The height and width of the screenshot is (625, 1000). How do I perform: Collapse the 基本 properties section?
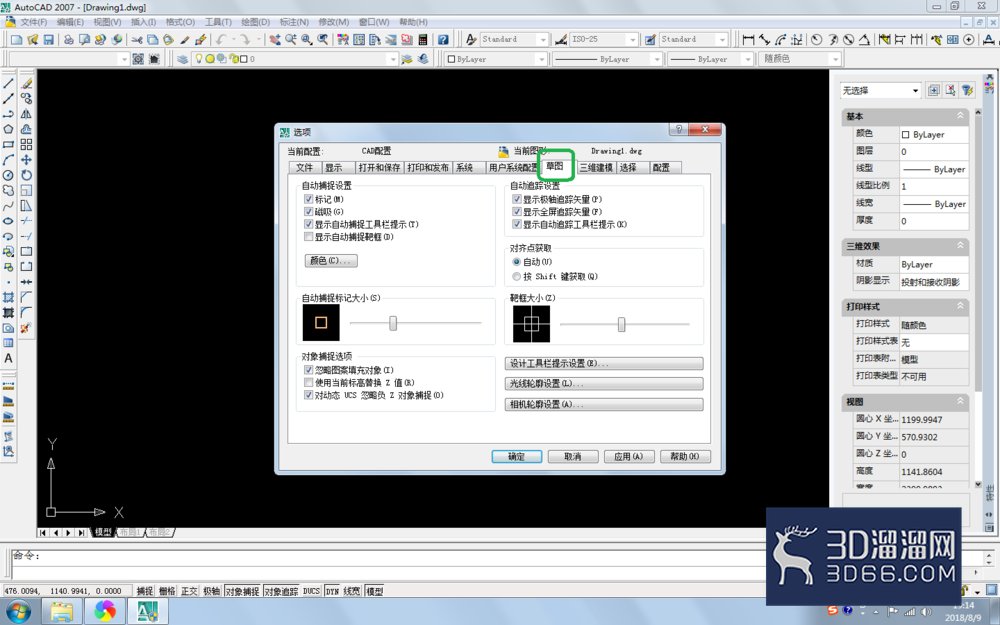(x=960, y=116)
